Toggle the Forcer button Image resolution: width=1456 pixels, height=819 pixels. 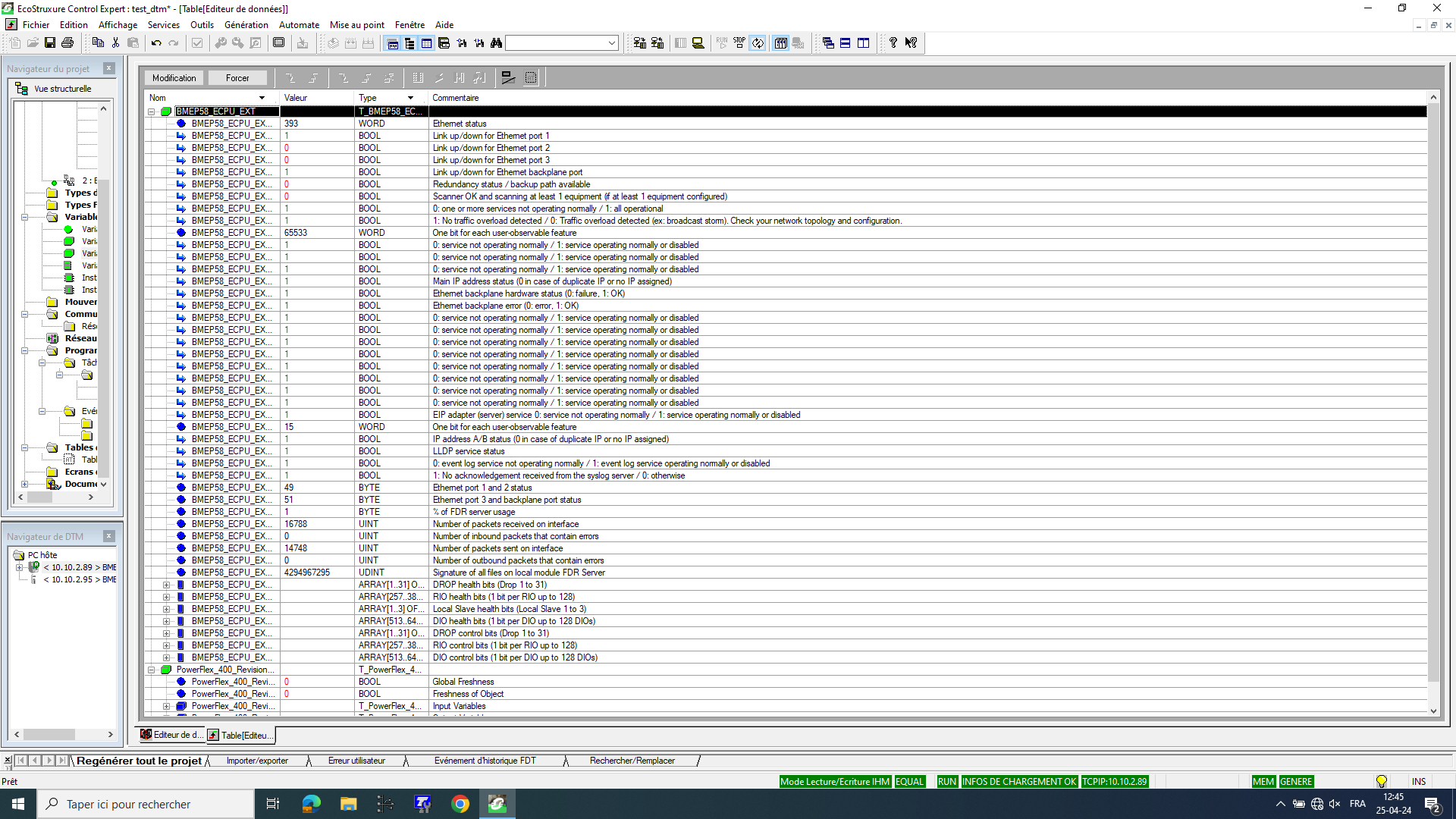pos(237,78)
